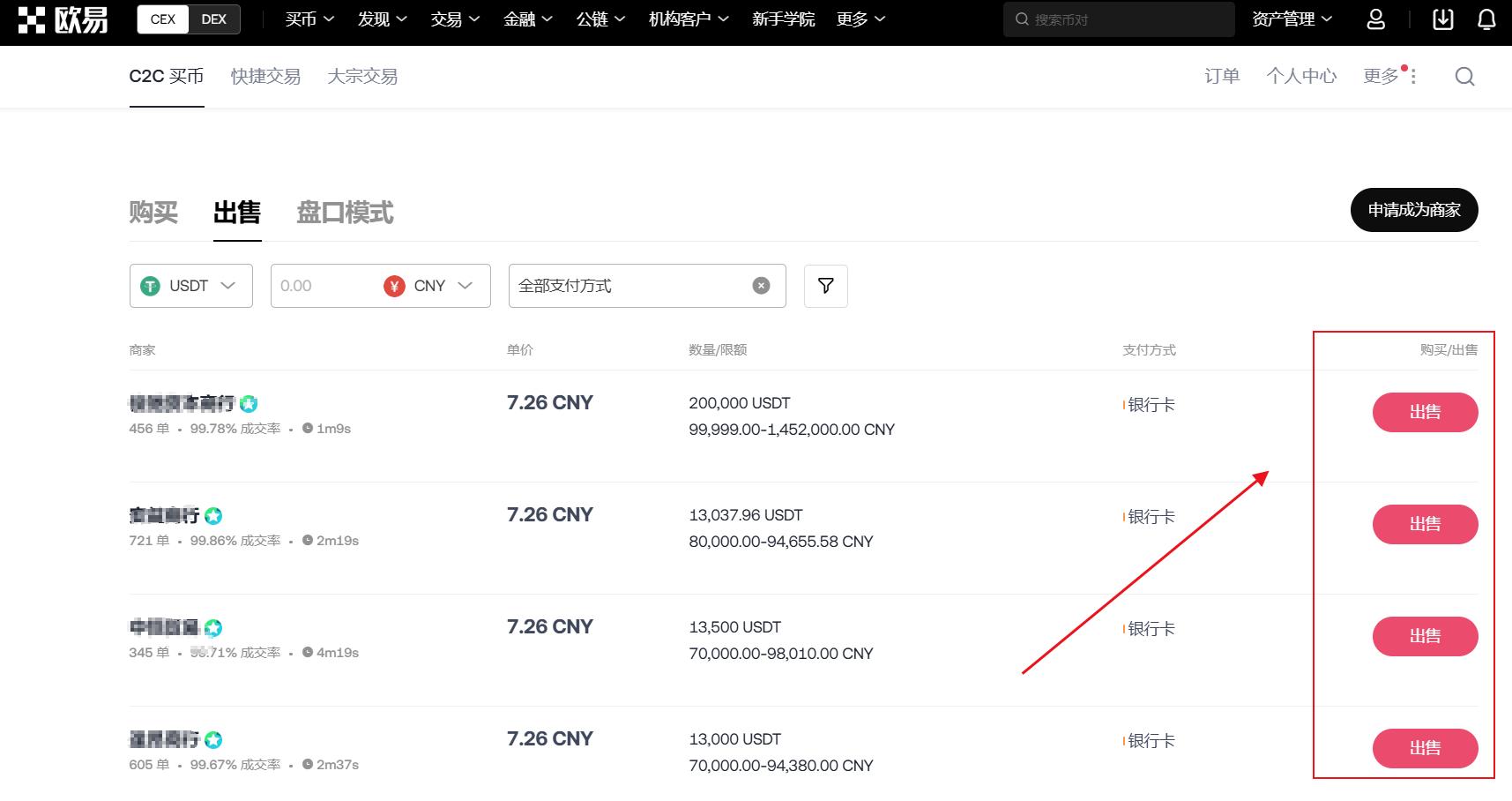Click the download app icon
This screenshot has height=801, width=1512.
click(1442, 19)
